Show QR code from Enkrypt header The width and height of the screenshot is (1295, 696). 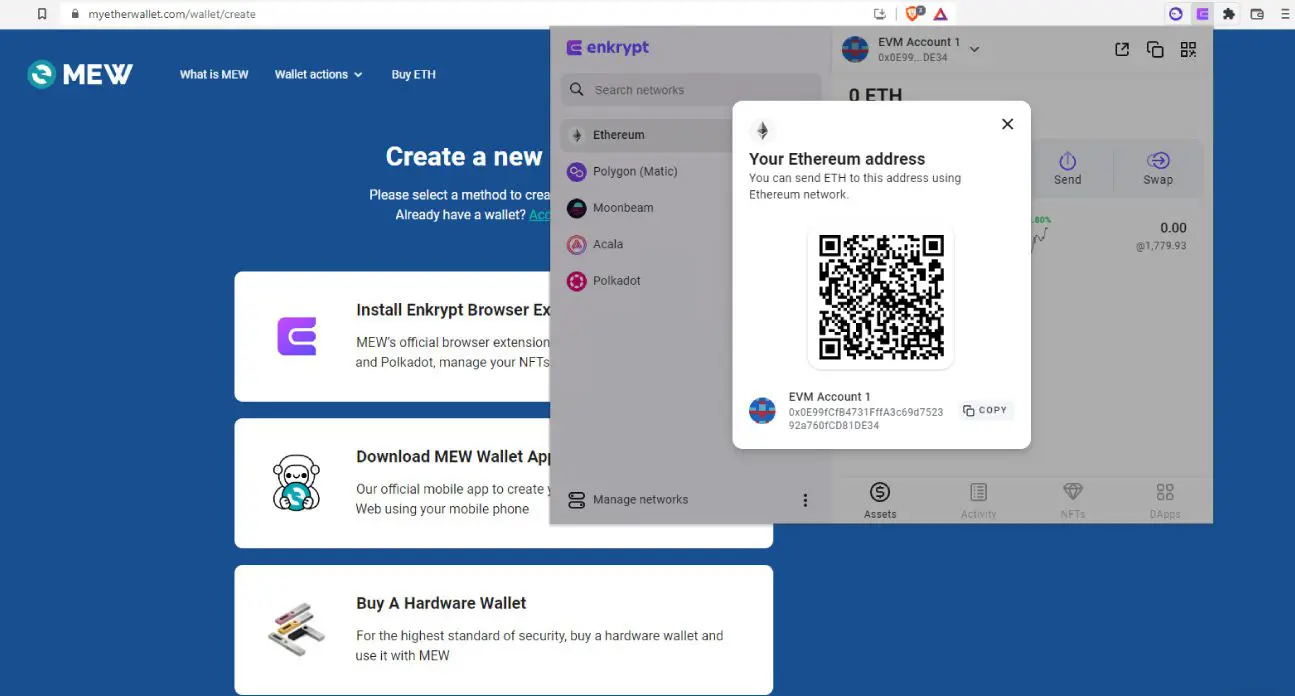(1188, 49)
